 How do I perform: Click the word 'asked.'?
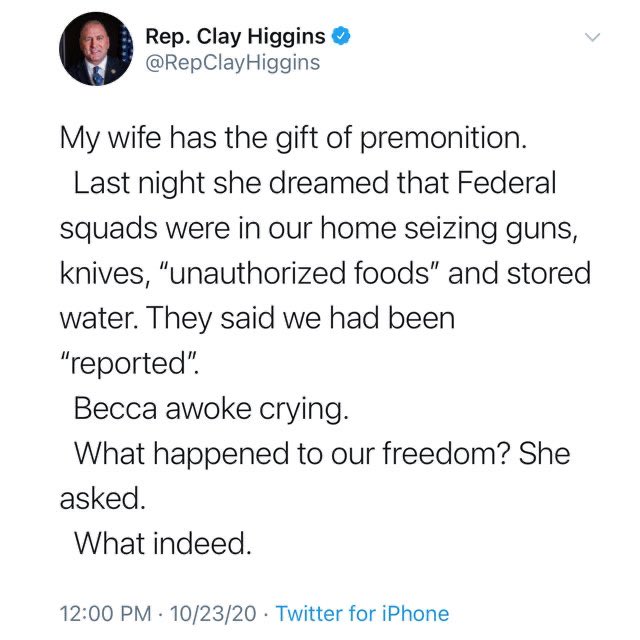point(103,499)
